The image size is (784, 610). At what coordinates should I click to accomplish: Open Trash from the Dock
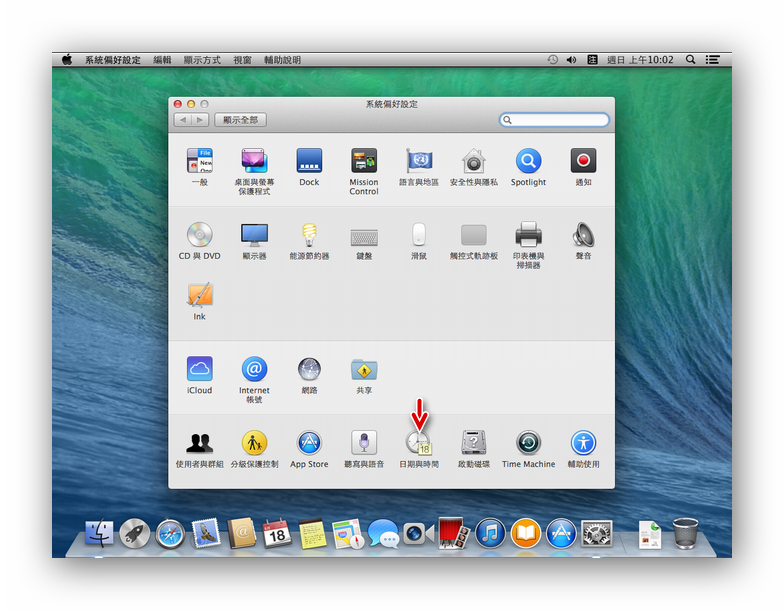[685, 533]
